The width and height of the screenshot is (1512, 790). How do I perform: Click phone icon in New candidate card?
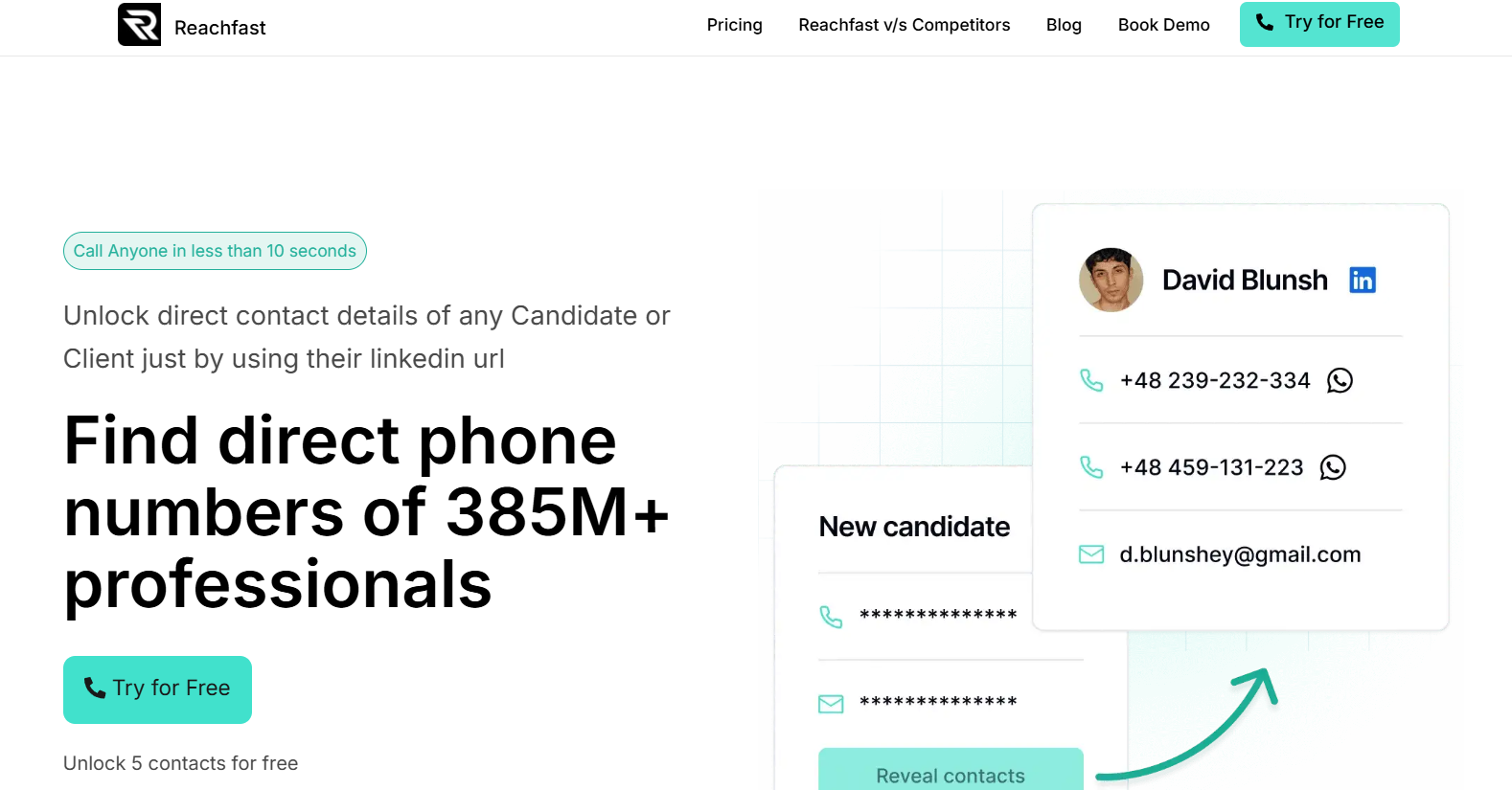pyautogui.click(x=831, y=617)
